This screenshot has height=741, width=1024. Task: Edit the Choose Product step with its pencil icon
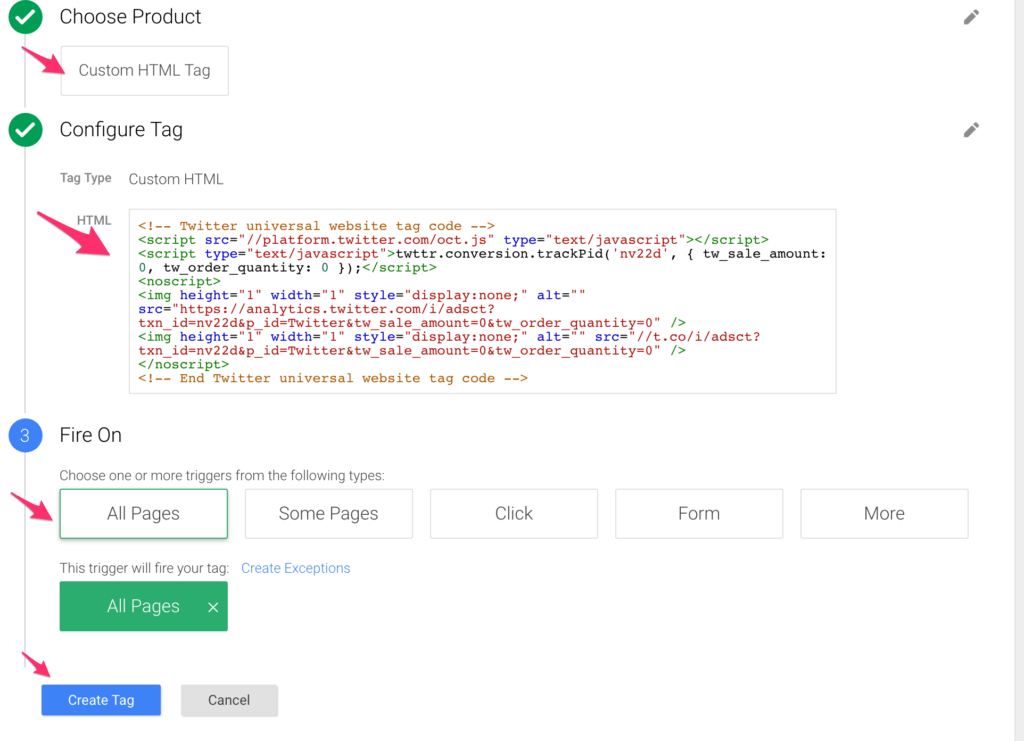[x=971, y=17]
